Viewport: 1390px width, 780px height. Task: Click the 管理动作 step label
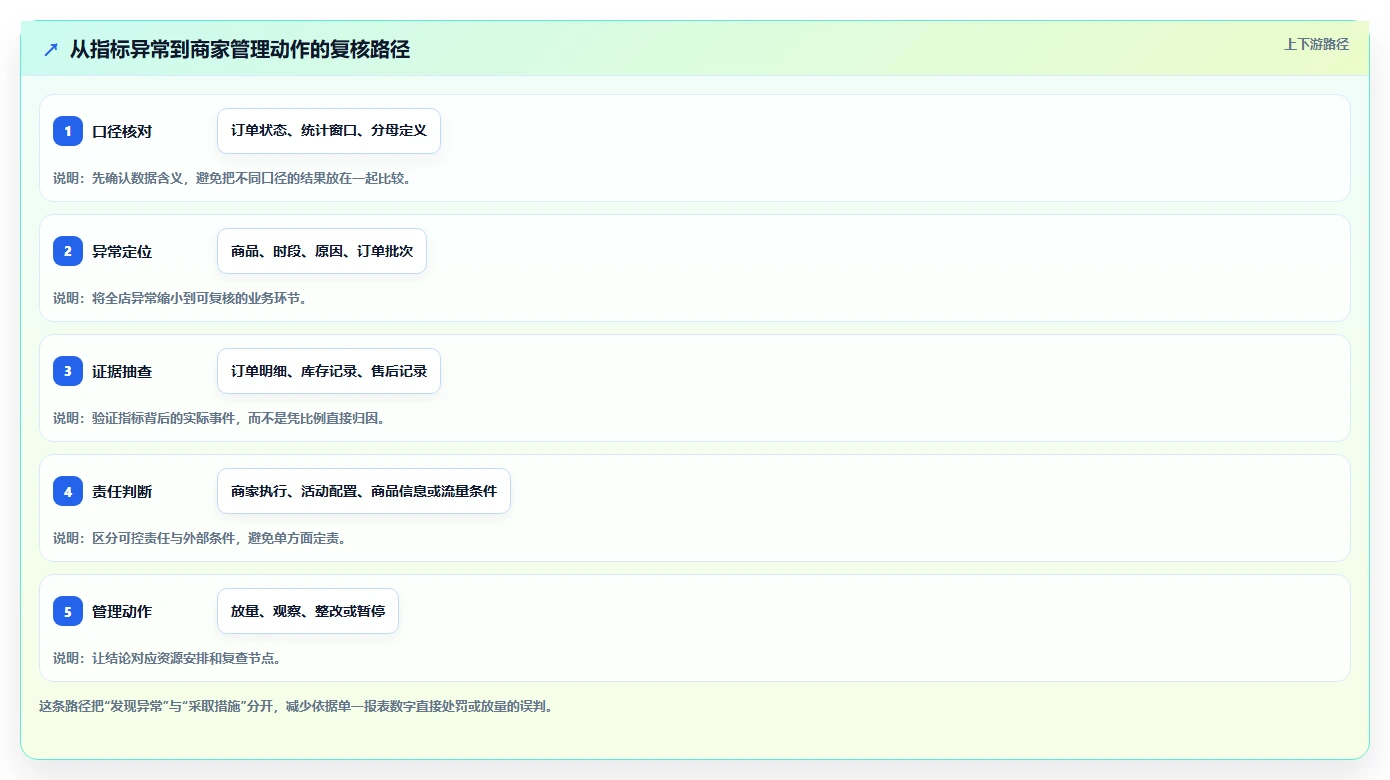(x=122, y=611)
